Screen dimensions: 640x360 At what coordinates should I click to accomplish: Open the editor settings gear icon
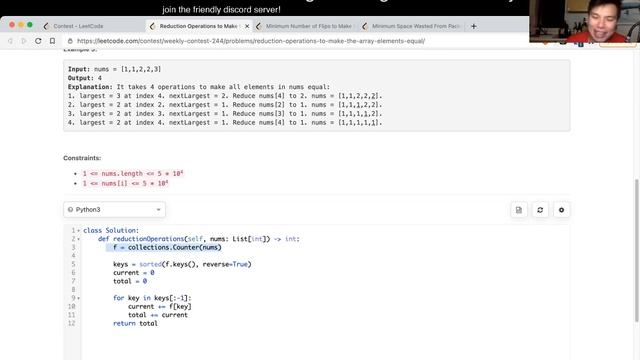(561, 210)
